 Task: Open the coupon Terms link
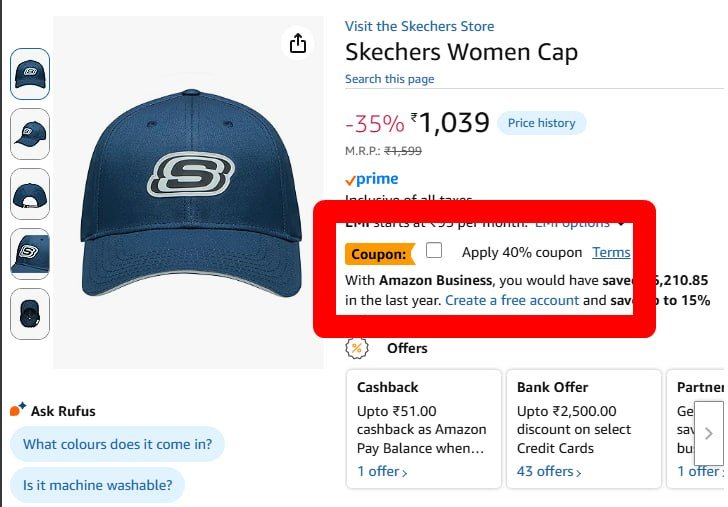(611, 253)
